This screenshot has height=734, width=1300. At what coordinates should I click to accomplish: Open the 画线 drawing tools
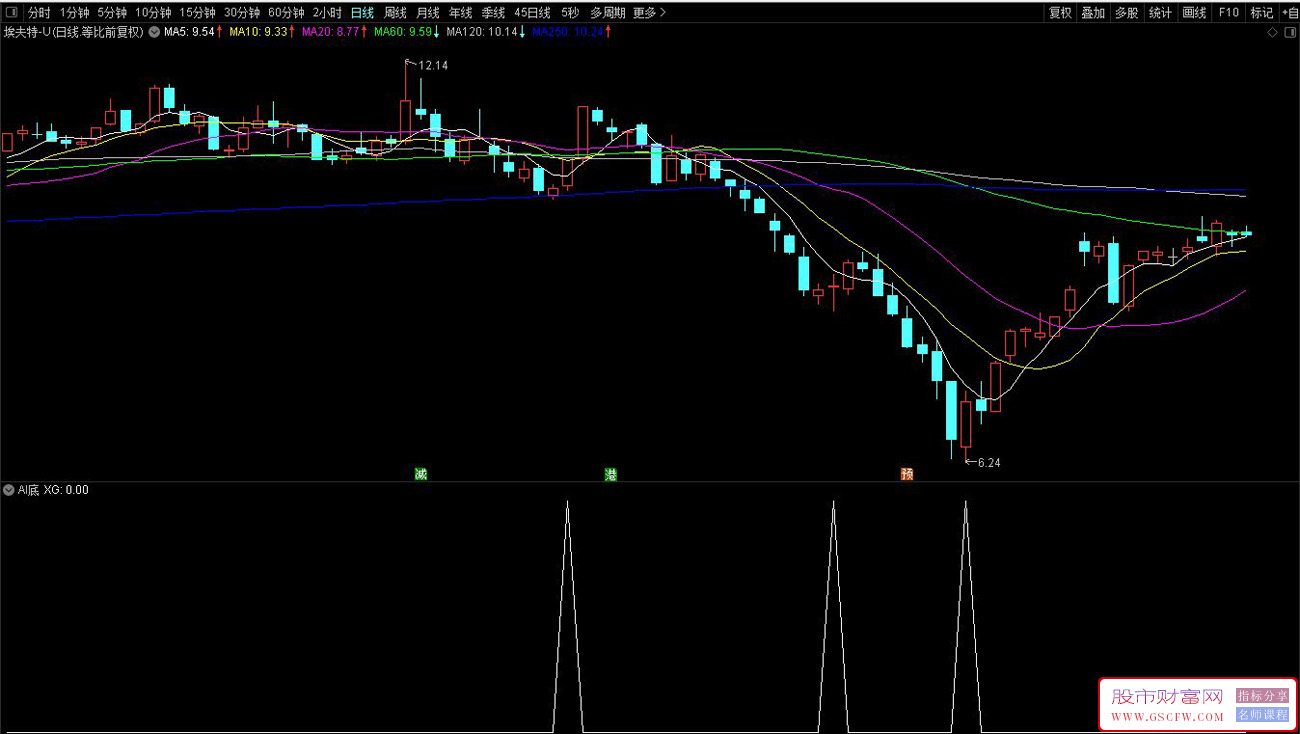click(x=1194, y=13)
